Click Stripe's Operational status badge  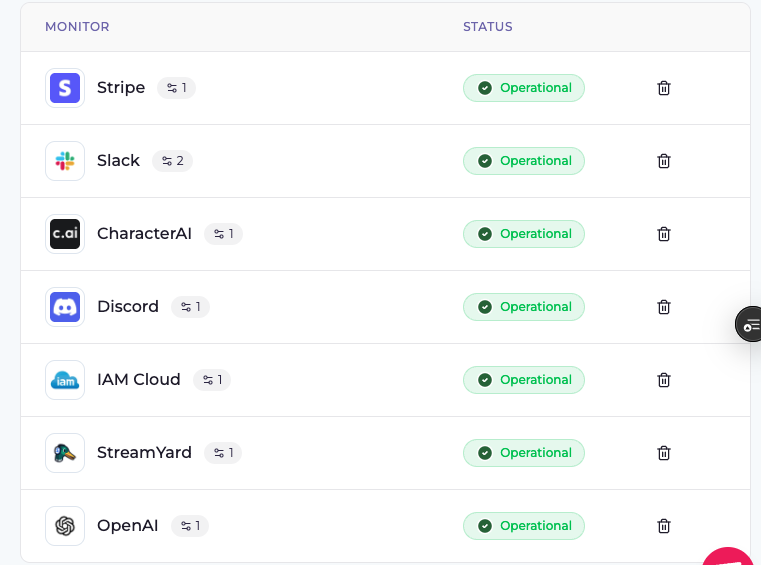point(524,88)
